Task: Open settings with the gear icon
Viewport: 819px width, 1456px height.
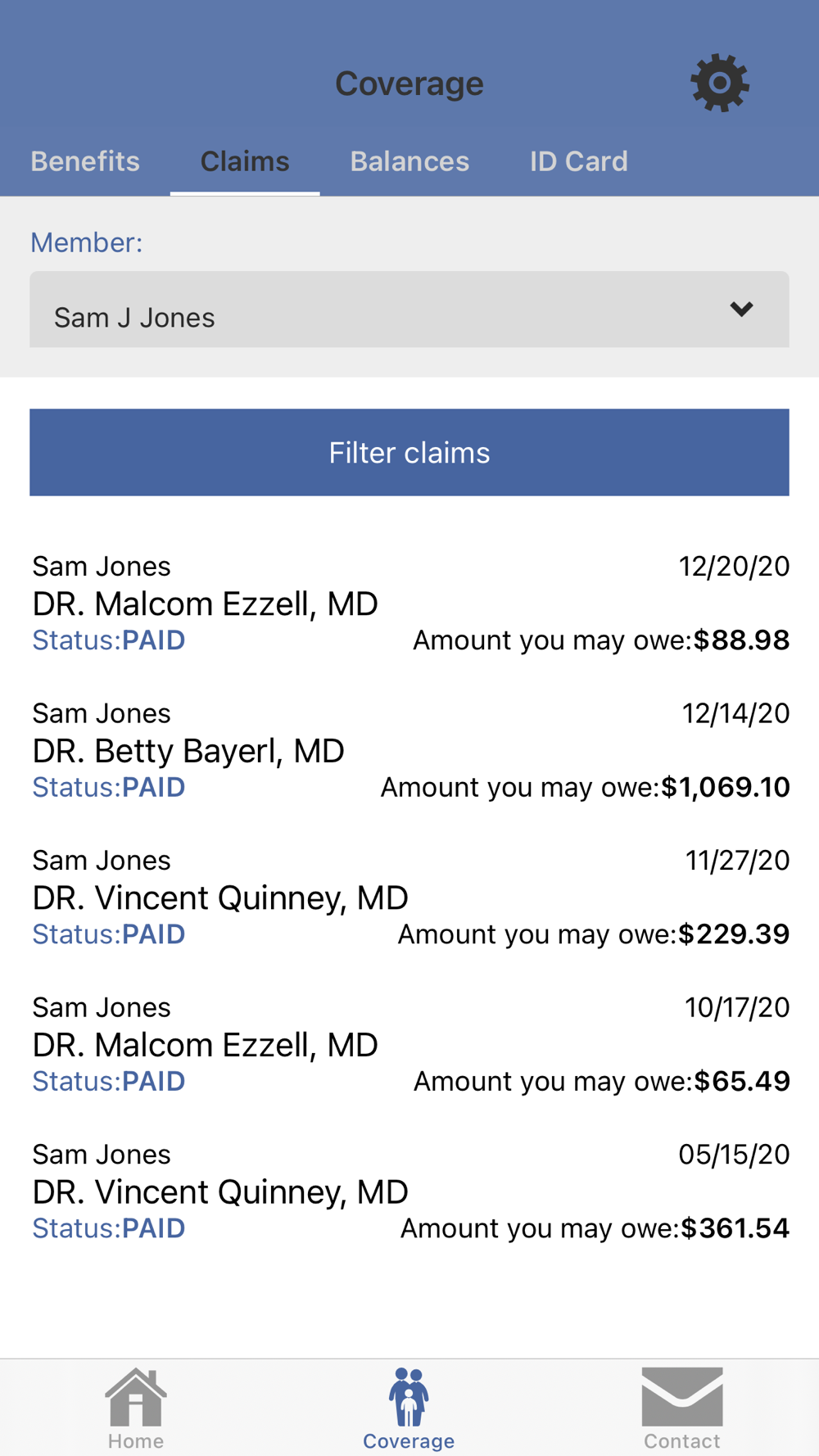Action: pos(719,83)
